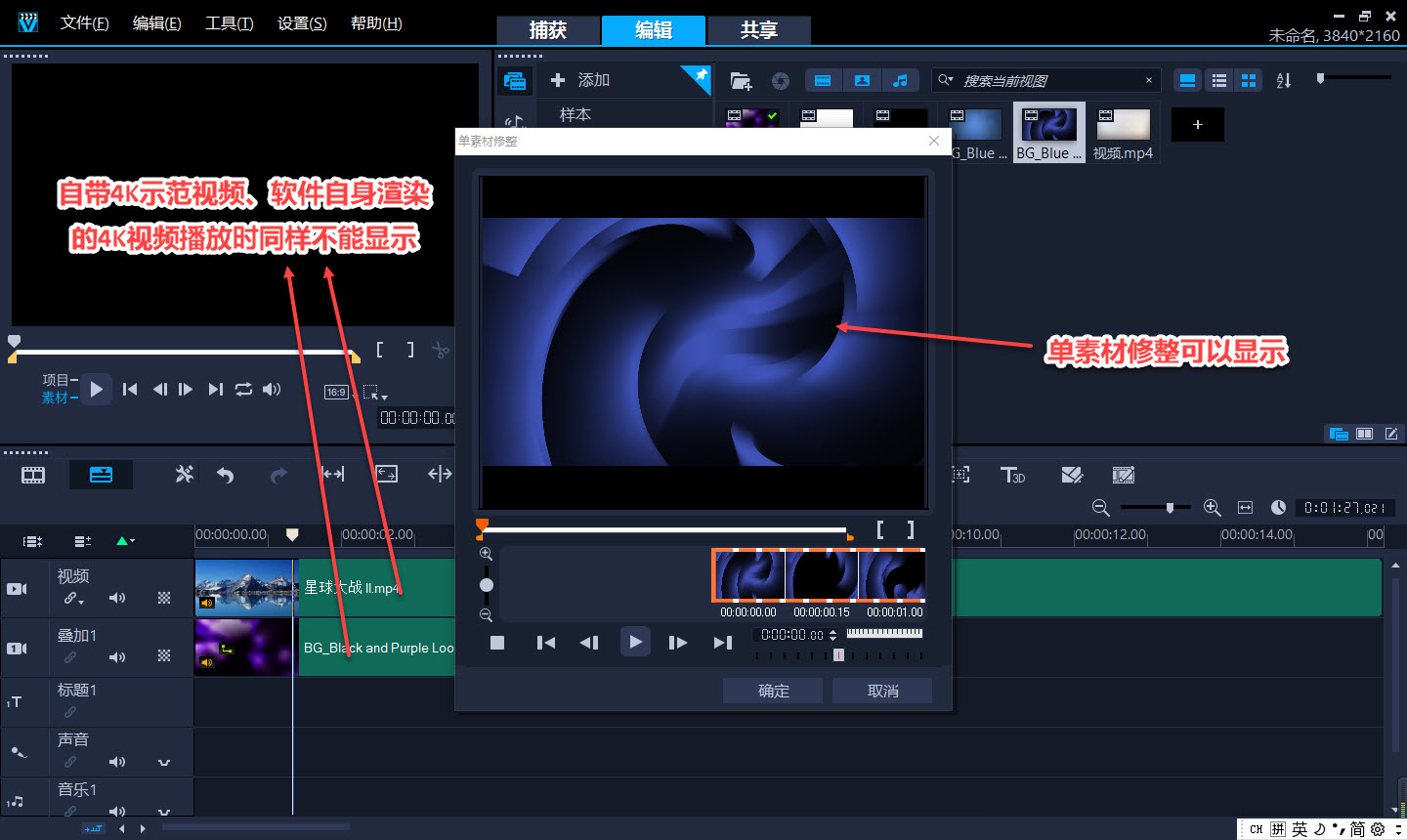Image resolution: width=1407 pixels, height=840 pixels.
Task: Open the 文件(F) menu
Action: 84,23
